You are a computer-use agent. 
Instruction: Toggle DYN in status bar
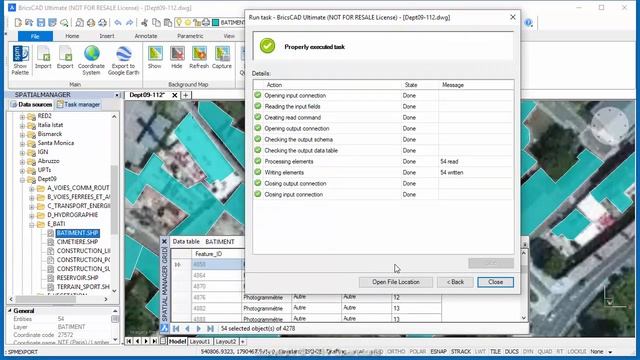click(x=528, y=351)
